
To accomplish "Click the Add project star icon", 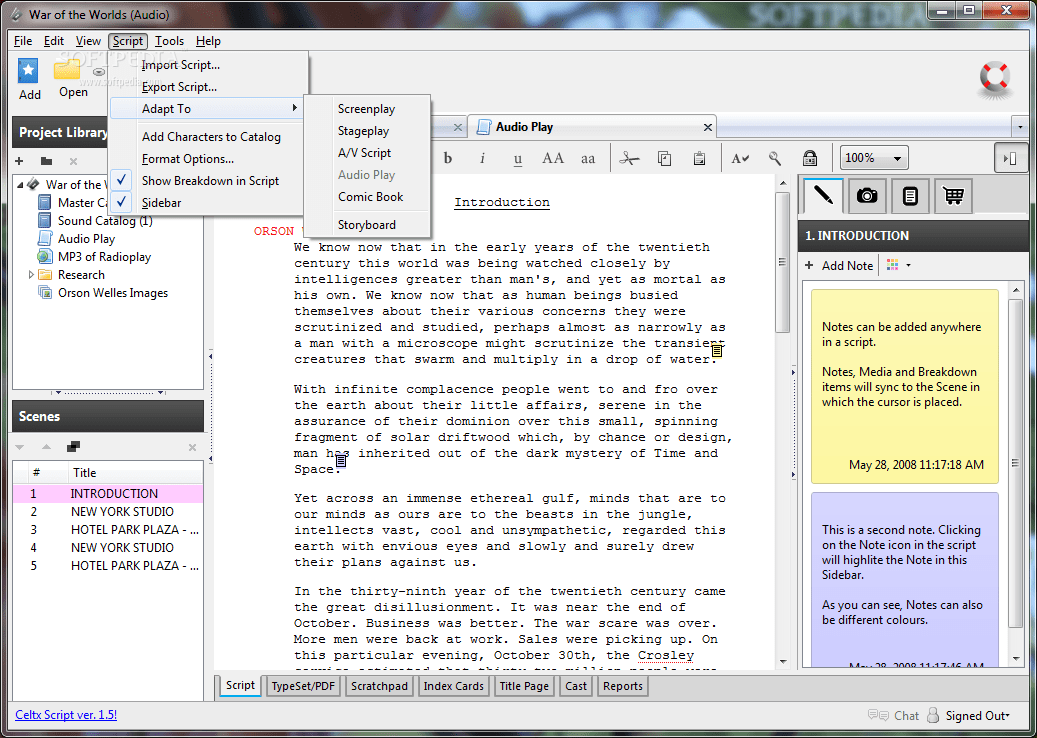I will tap(28, 71).
